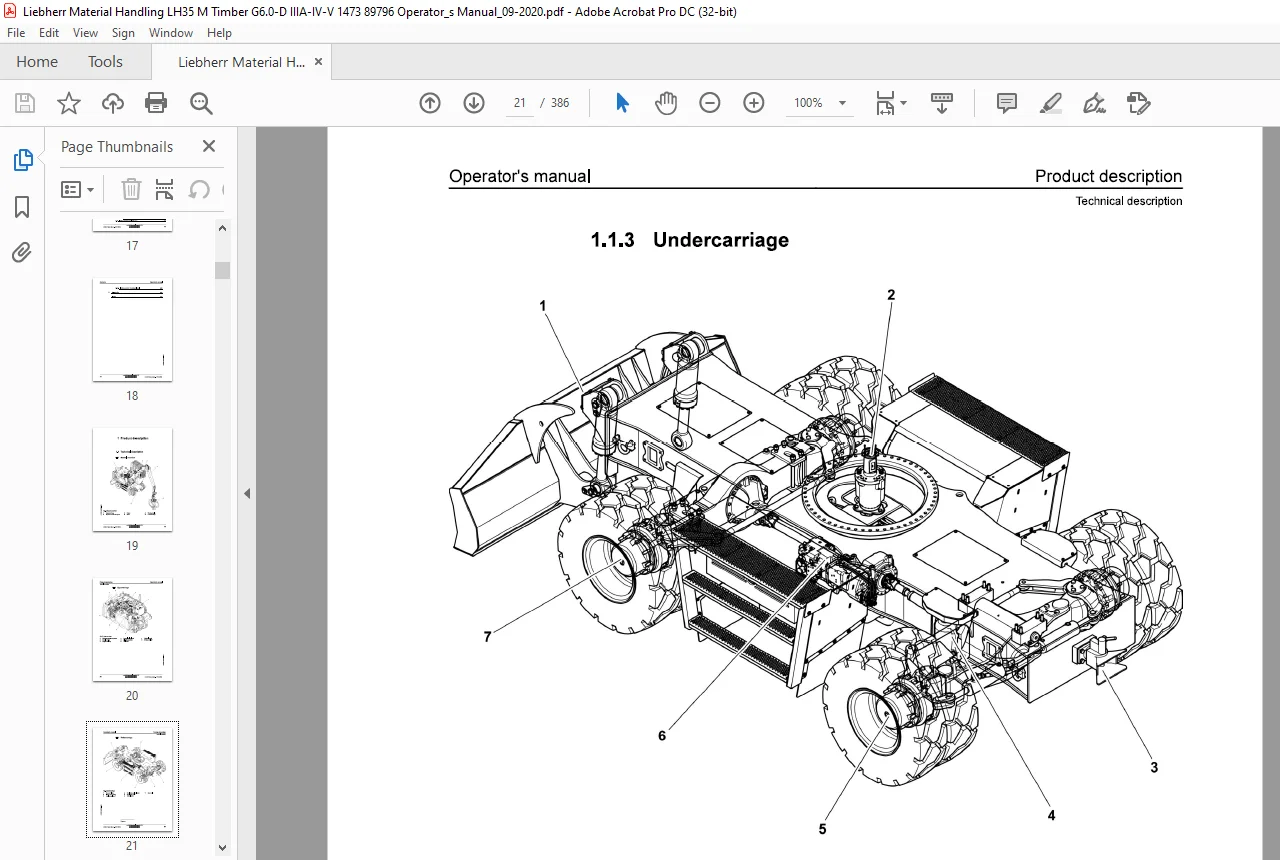The height and width of the screenshot is (860, 1280).
Task: Select page 18 thumbnail
Action: tap(132, 330)
